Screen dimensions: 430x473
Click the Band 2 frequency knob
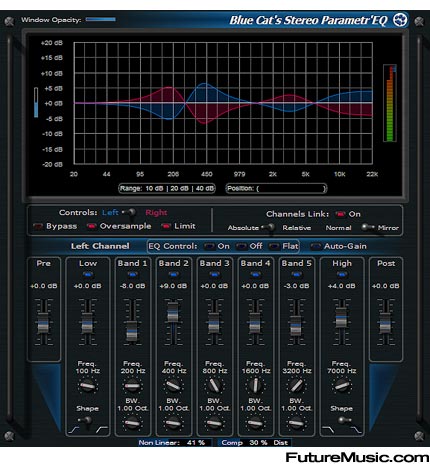(x=173, y=386)
